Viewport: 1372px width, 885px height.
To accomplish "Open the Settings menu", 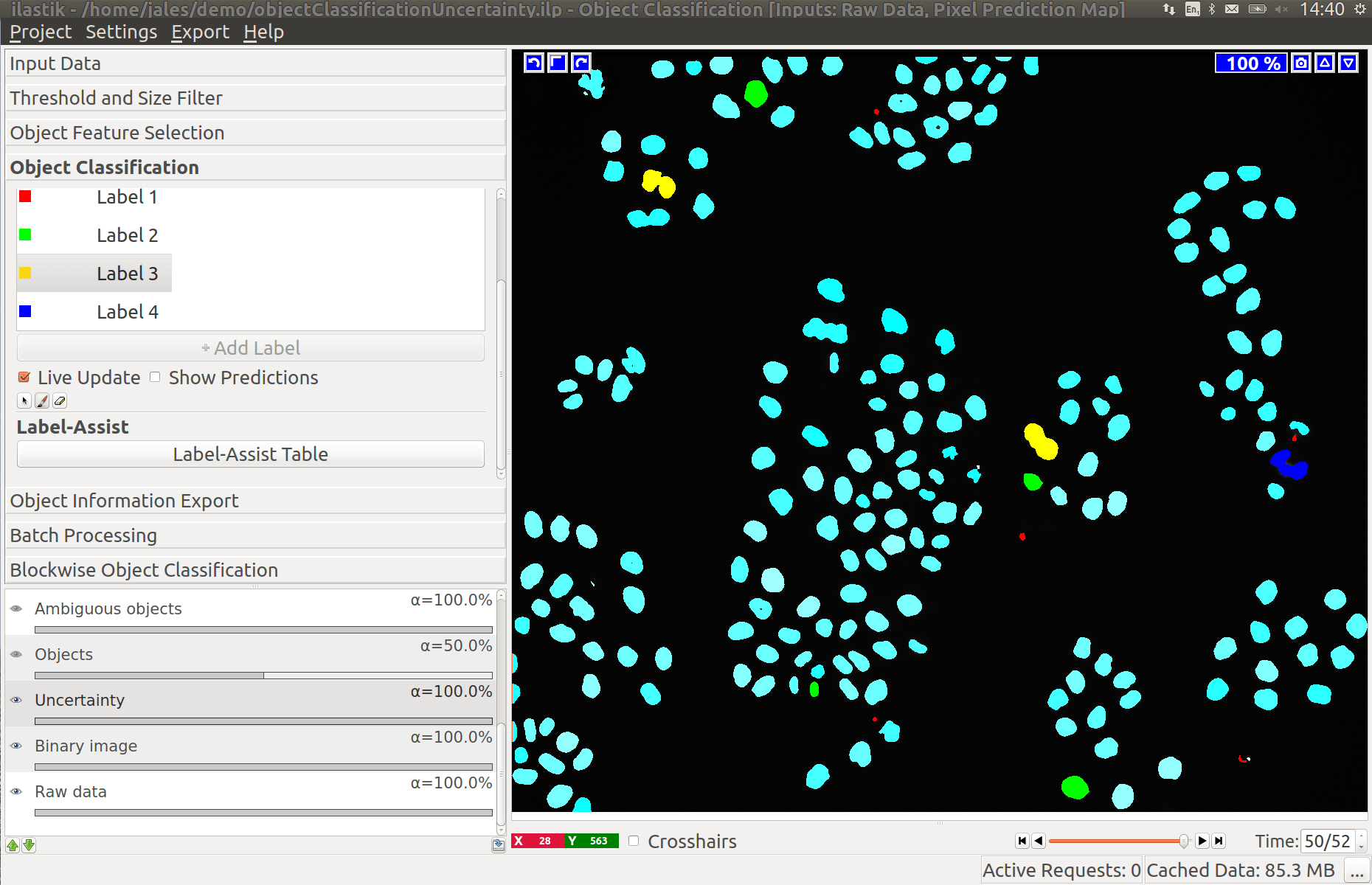I will (121, 32).
